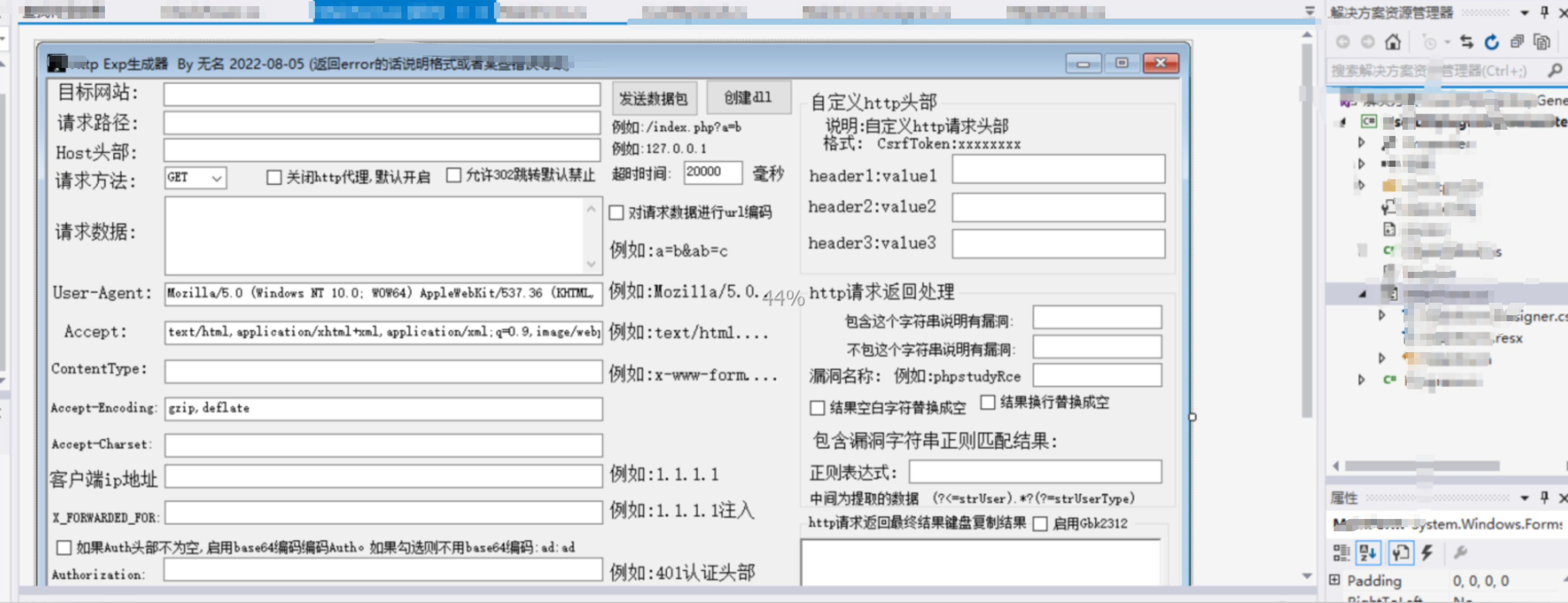Enable the 允许302跳转 checkbox
Viewport: 1568px width, 603px height.
(x=454, y=175)
